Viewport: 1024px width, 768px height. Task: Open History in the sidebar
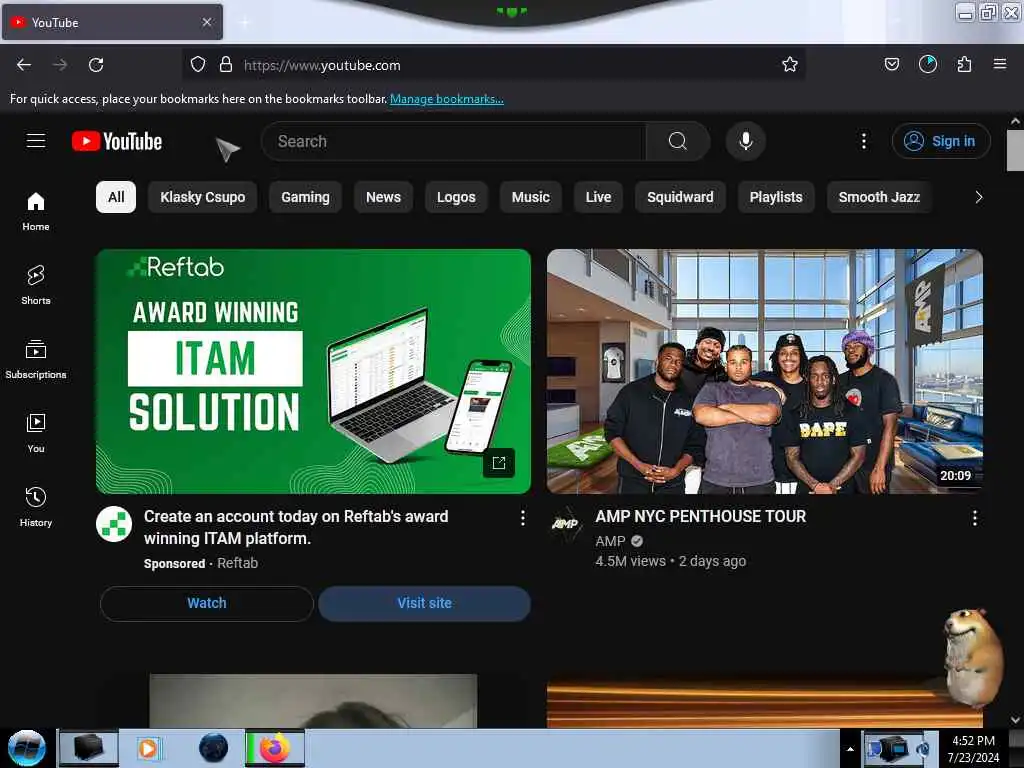click(36, 507)
